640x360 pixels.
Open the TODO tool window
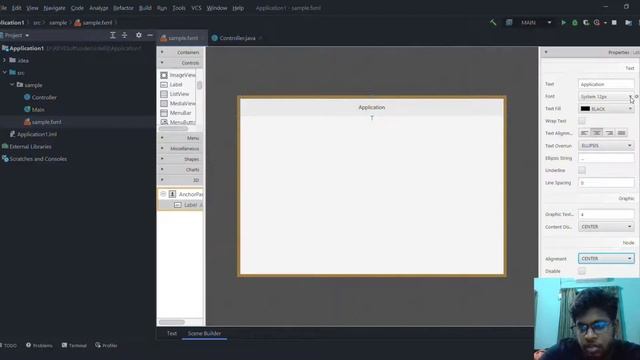click(9, 345)
